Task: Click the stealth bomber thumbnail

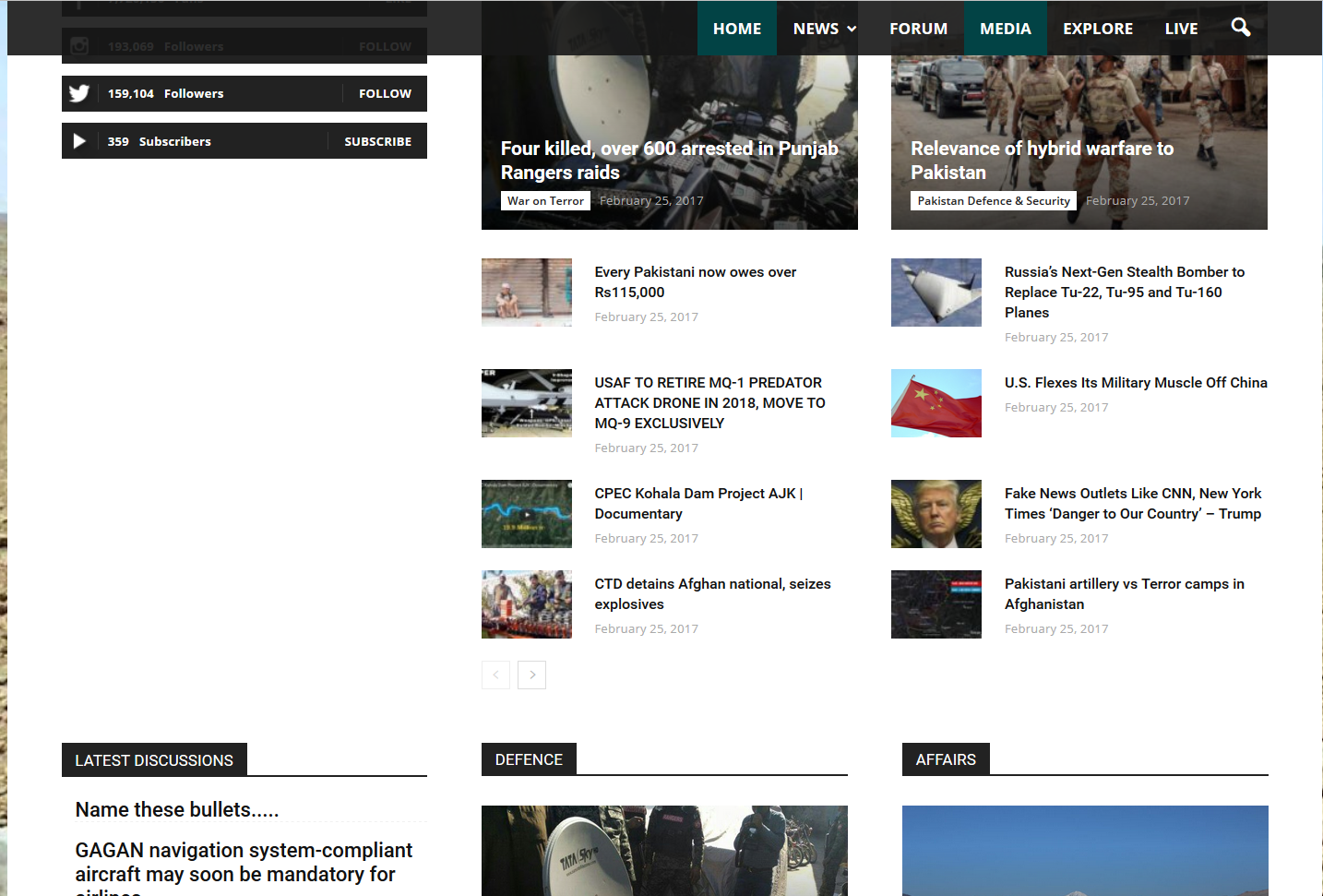Action: 936,293
